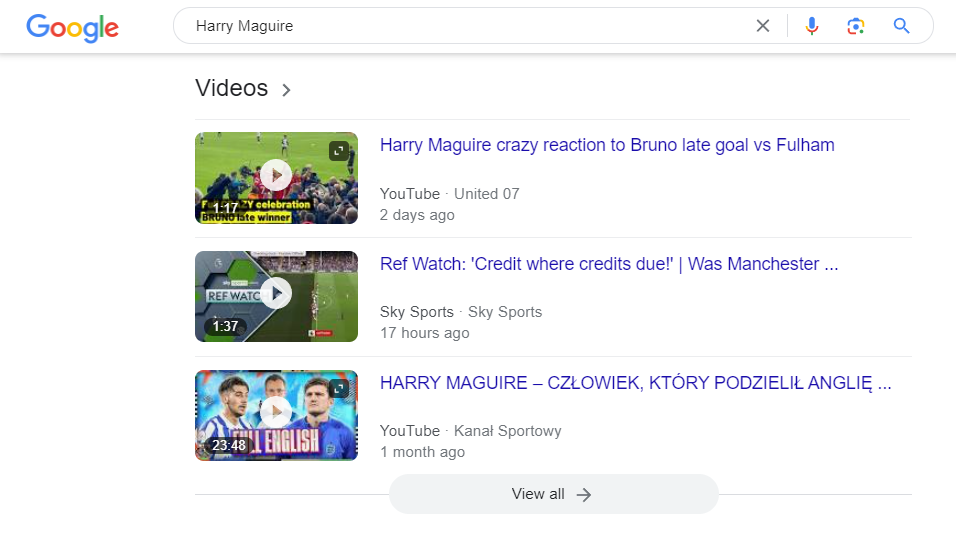
Task: Expand preview on the Fulham celebration thumbnail
Action: pos(339,151)
